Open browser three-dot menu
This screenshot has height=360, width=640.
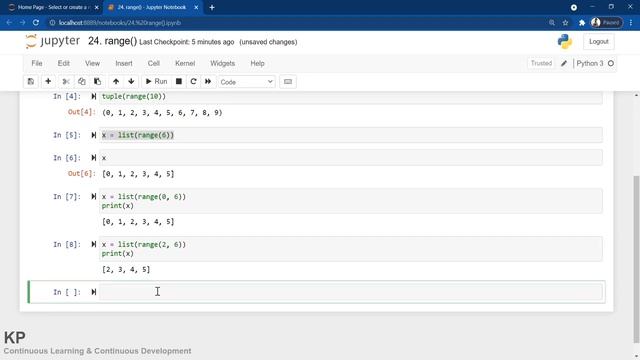coord(631,23)
